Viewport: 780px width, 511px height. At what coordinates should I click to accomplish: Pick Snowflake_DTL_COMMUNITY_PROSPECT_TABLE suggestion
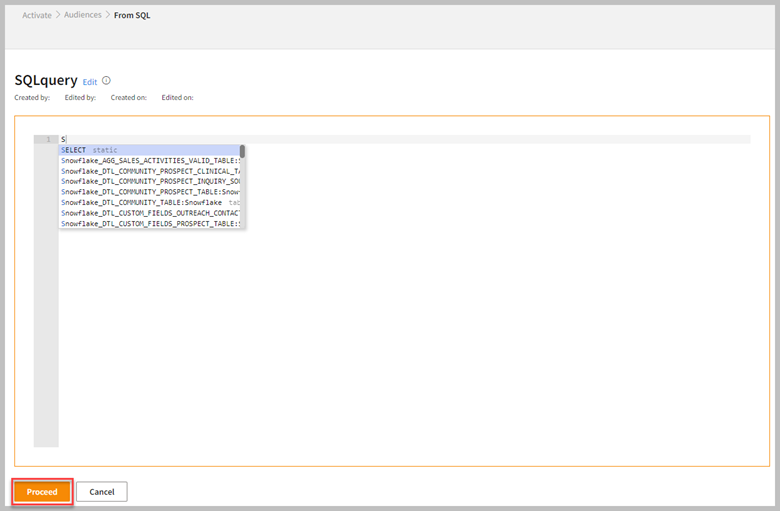[x=148, y=192]
